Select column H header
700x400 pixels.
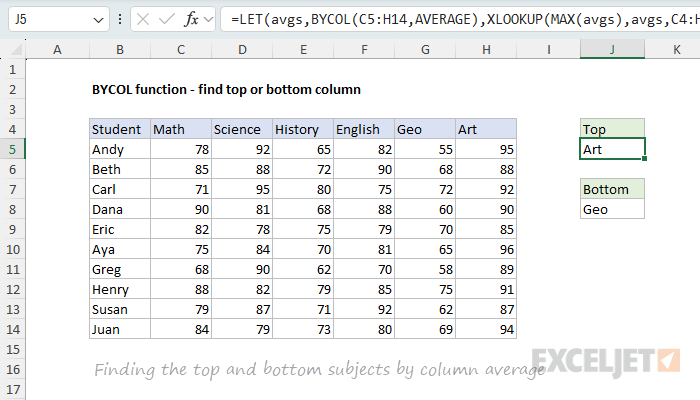click(x=486, y=50)
